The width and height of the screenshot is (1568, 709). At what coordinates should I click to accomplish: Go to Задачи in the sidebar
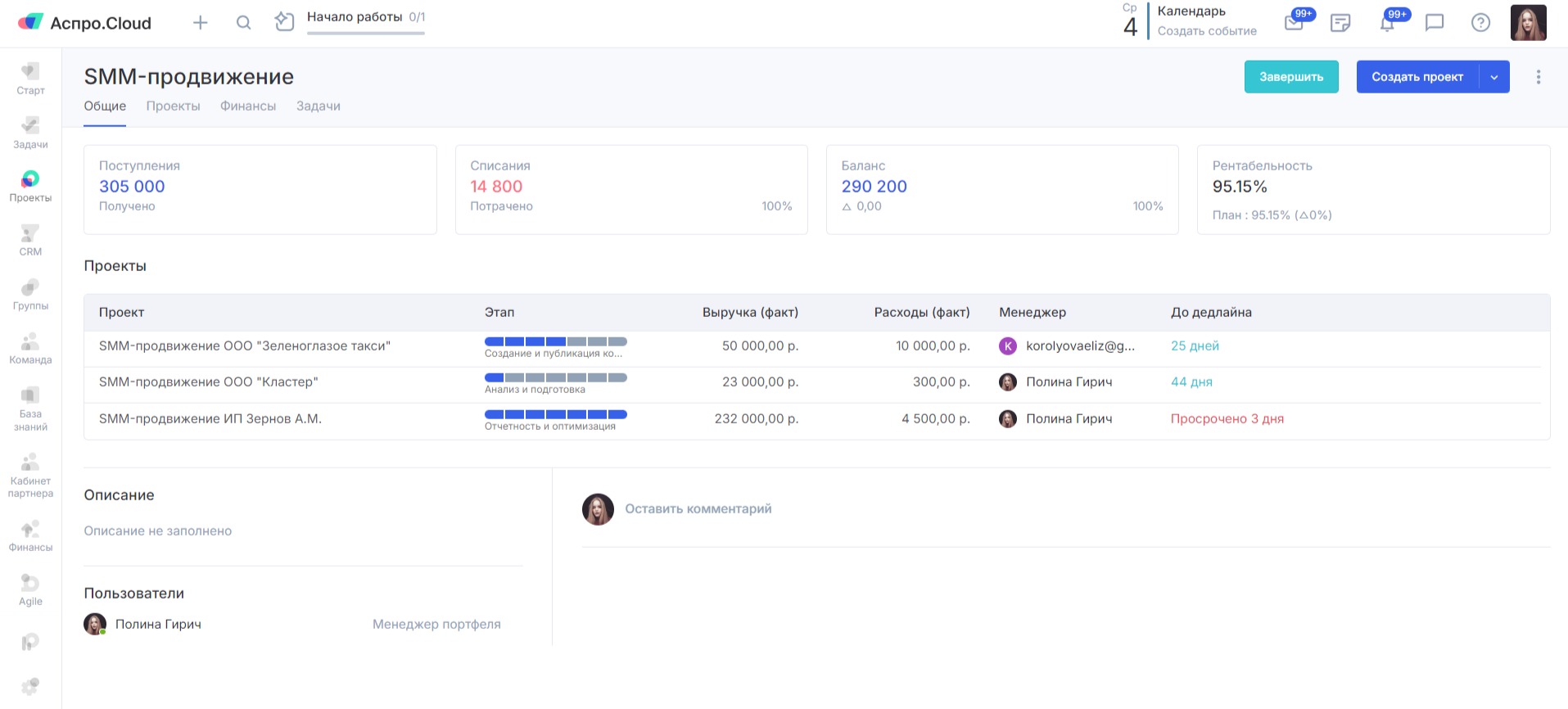pyautogui.click(x=30, y=133)
